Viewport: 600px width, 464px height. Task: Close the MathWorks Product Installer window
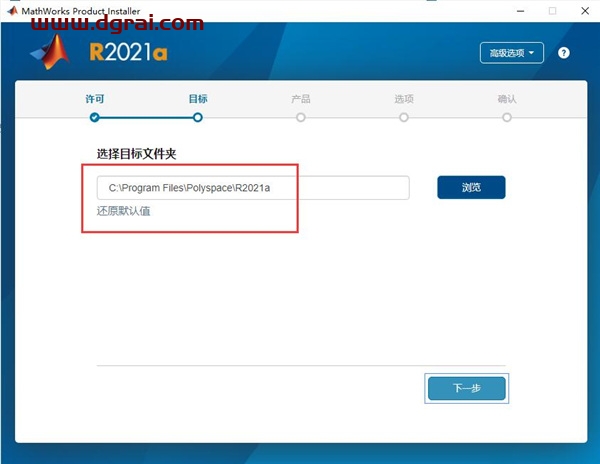[585, 11]
